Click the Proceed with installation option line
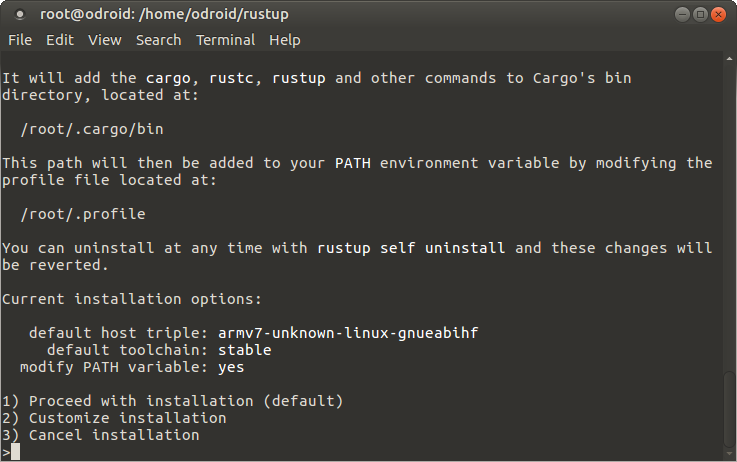The height and width of the screenshot is (462, 737). (x=172, y=401)
